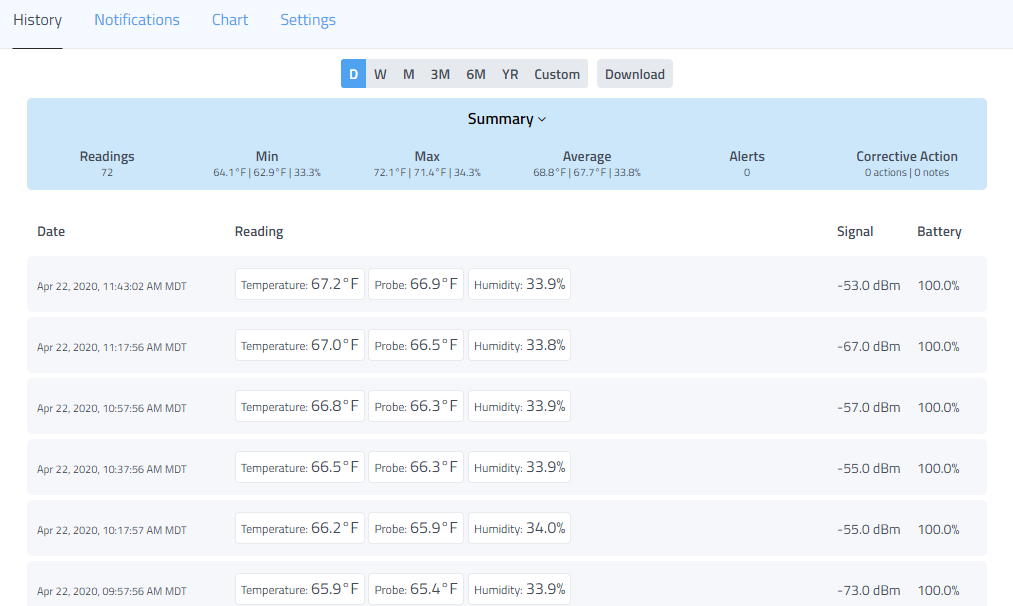
Task: Choose the M monthly range
Action: pyautogui.click(x=408, y=74)
